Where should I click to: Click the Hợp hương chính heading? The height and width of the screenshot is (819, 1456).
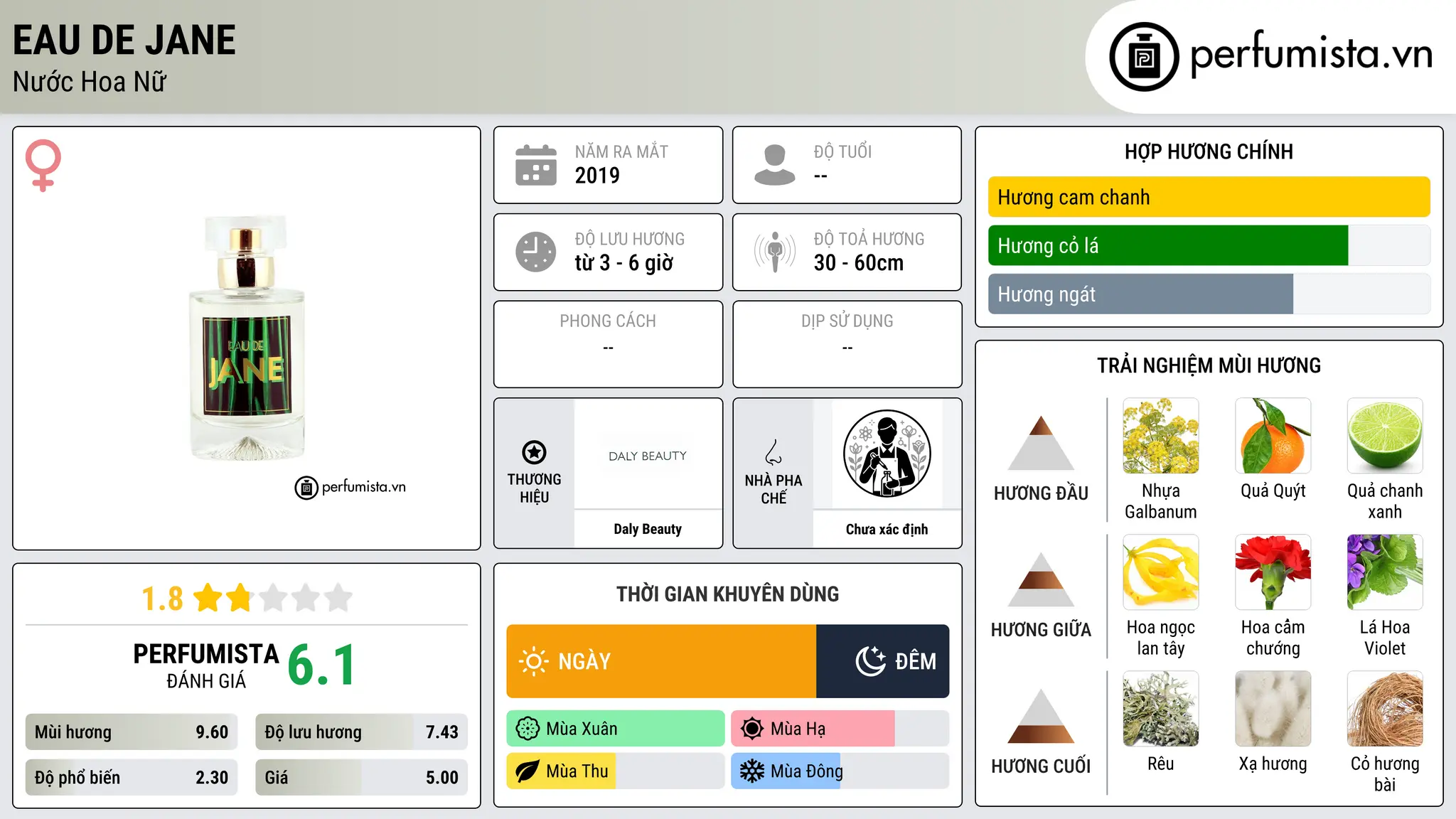tap(1209, 151)
